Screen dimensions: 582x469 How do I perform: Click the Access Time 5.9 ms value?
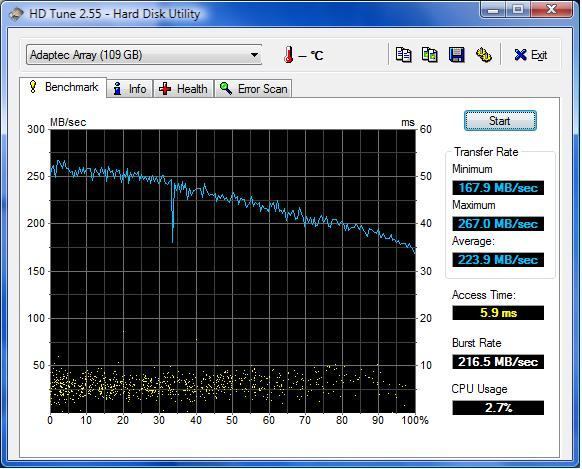(498, 313)
